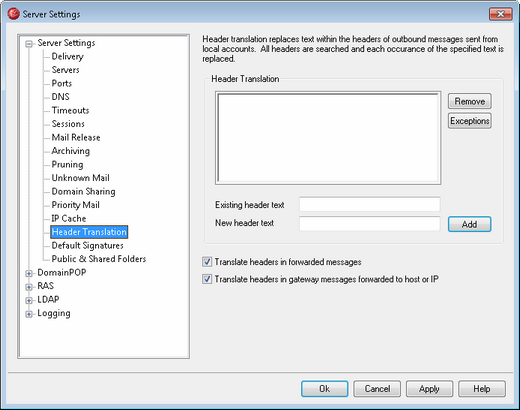Expand the DomainPOP tree node

(29, 273)
